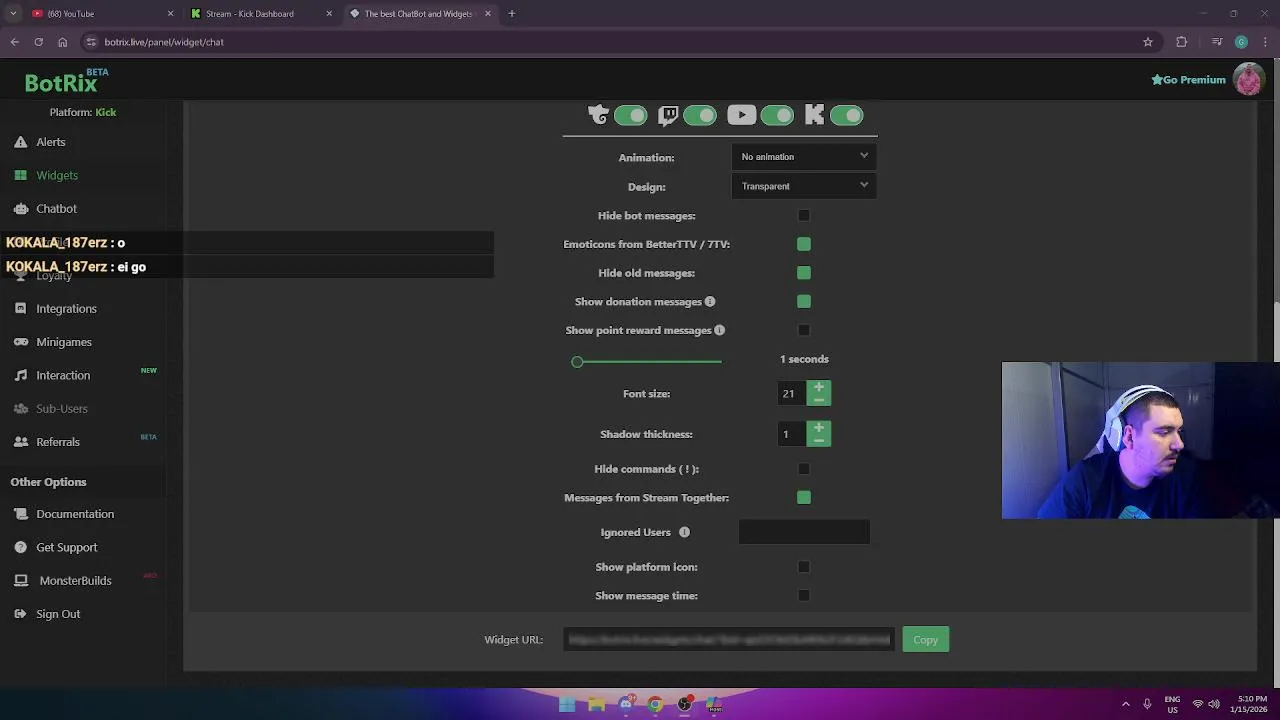This screenshot has height=720, width=1280.
Task: Bookmark this page with the star icon
Action: (1148, 42)
